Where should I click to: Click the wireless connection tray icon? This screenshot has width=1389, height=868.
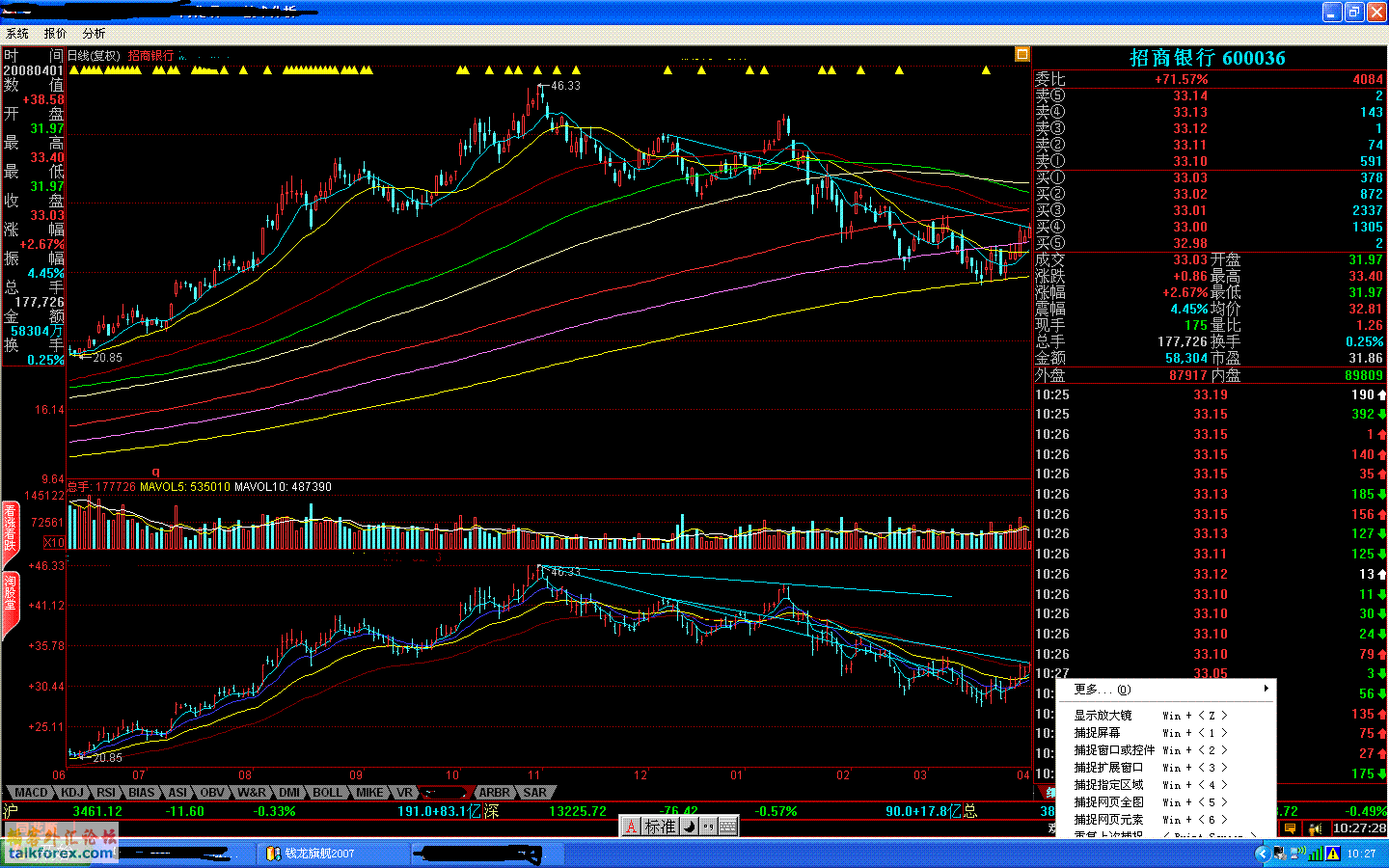1297,854
